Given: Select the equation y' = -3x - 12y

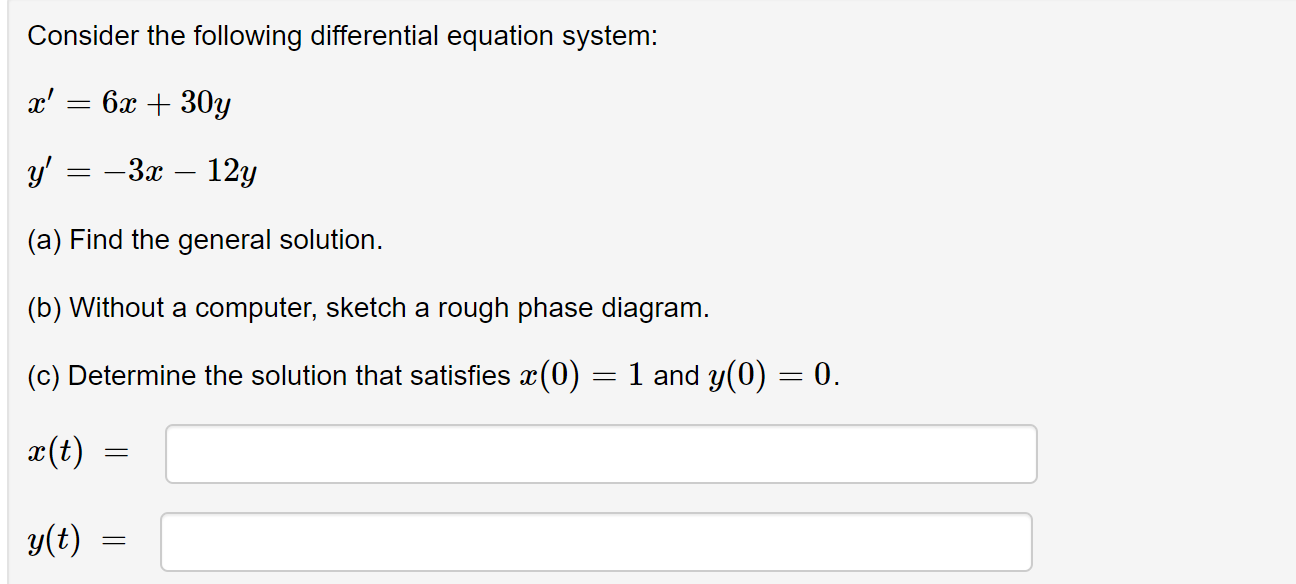Looking at the screenshot, I should point(140,171).
